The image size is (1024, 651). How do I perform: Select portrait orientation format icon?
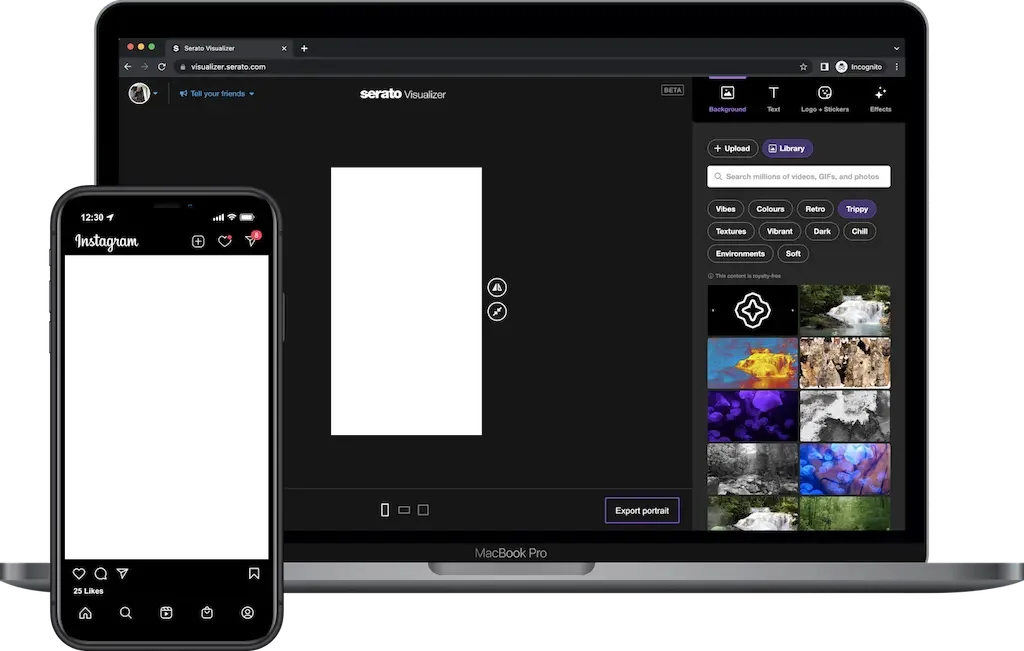coord(385,510)
